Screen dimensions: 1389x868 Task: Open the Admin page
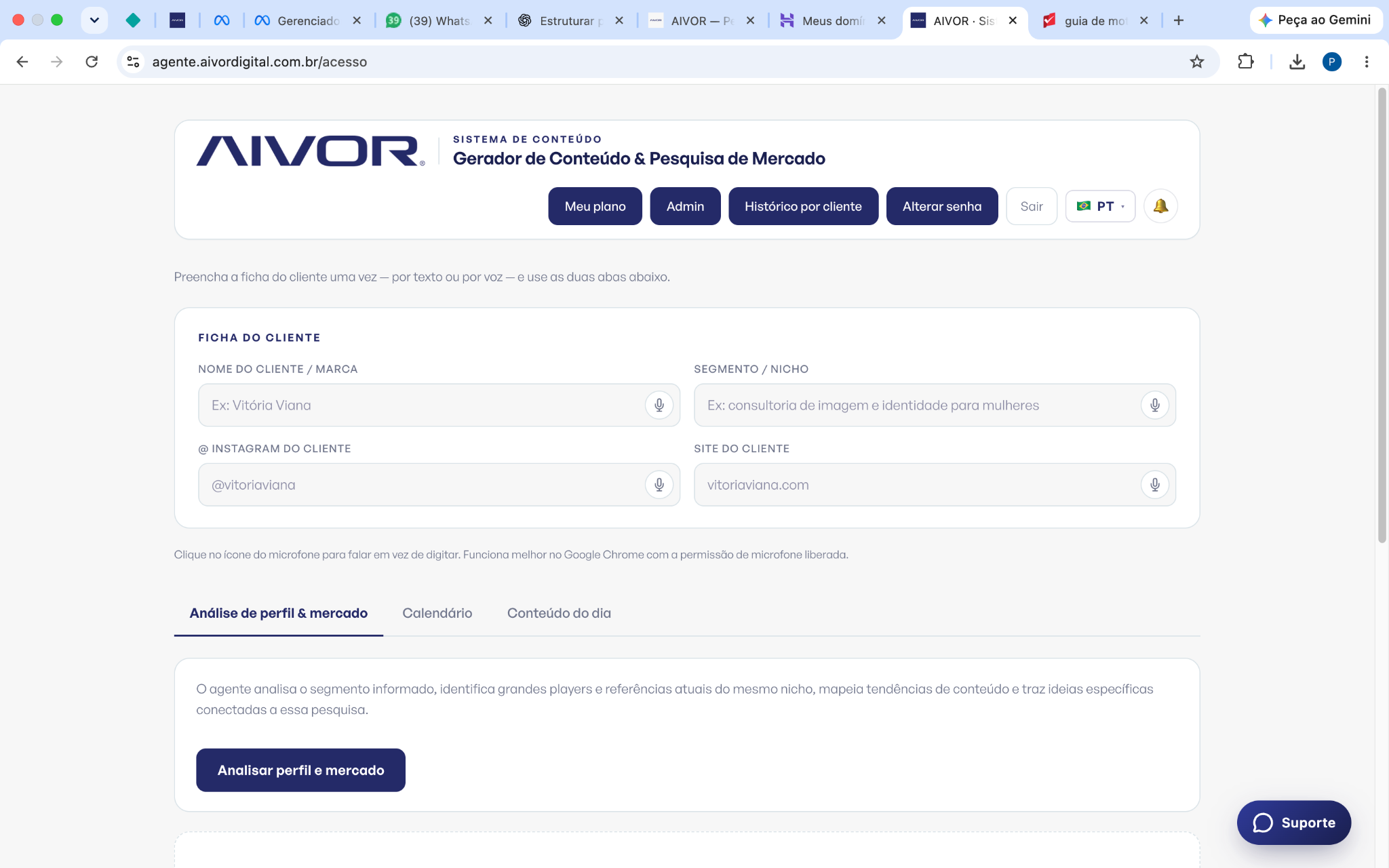[x=685, y=206]
